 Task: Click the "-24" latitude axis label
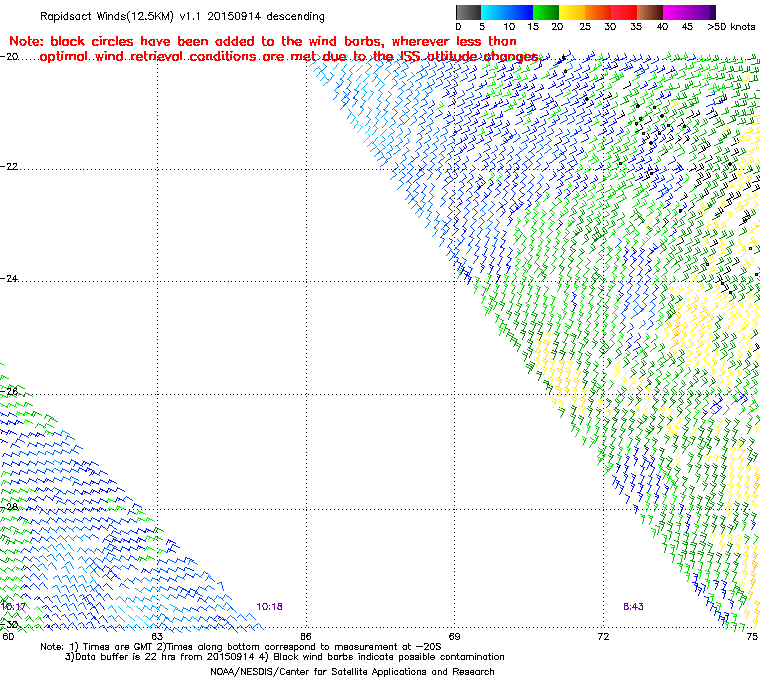tap(9, 278)
